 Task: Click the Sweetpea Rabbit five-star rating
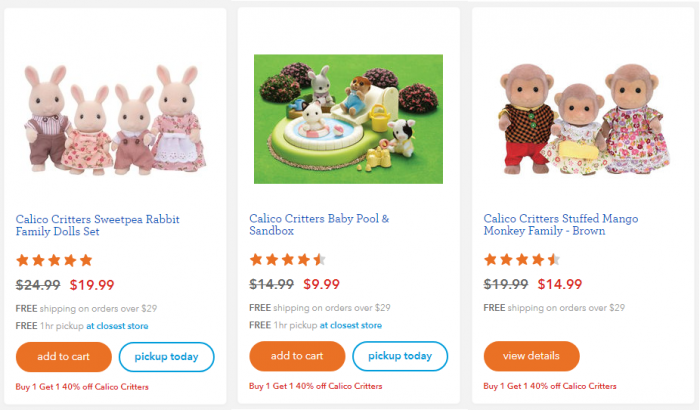pos(55,260)
